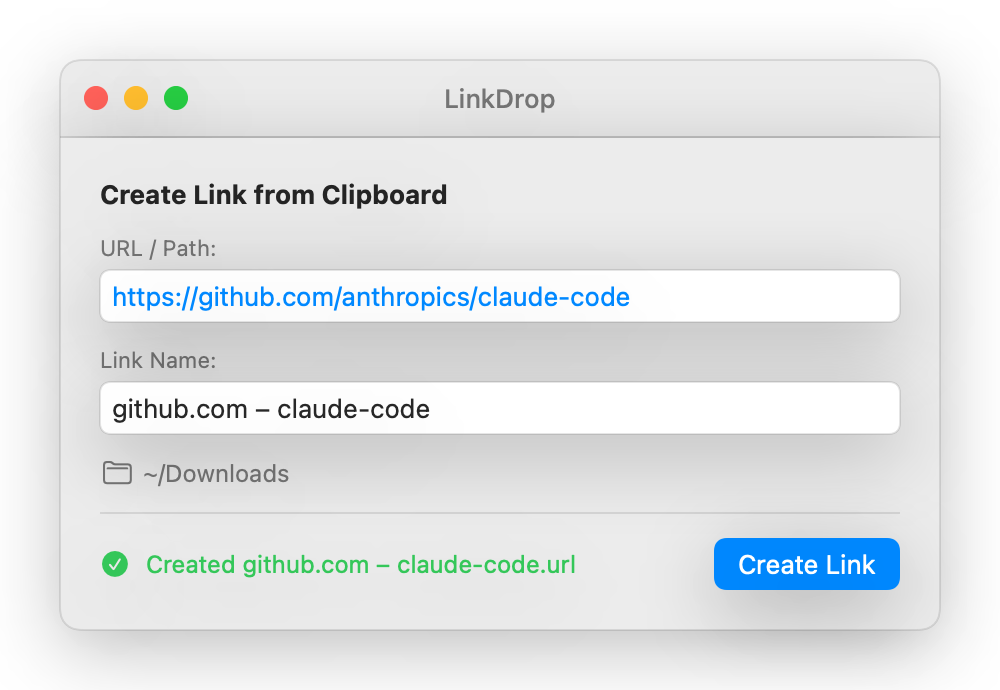
Task: Click the 'Create Link from Clipboard' heading
Action: click(x=273, y=195)
